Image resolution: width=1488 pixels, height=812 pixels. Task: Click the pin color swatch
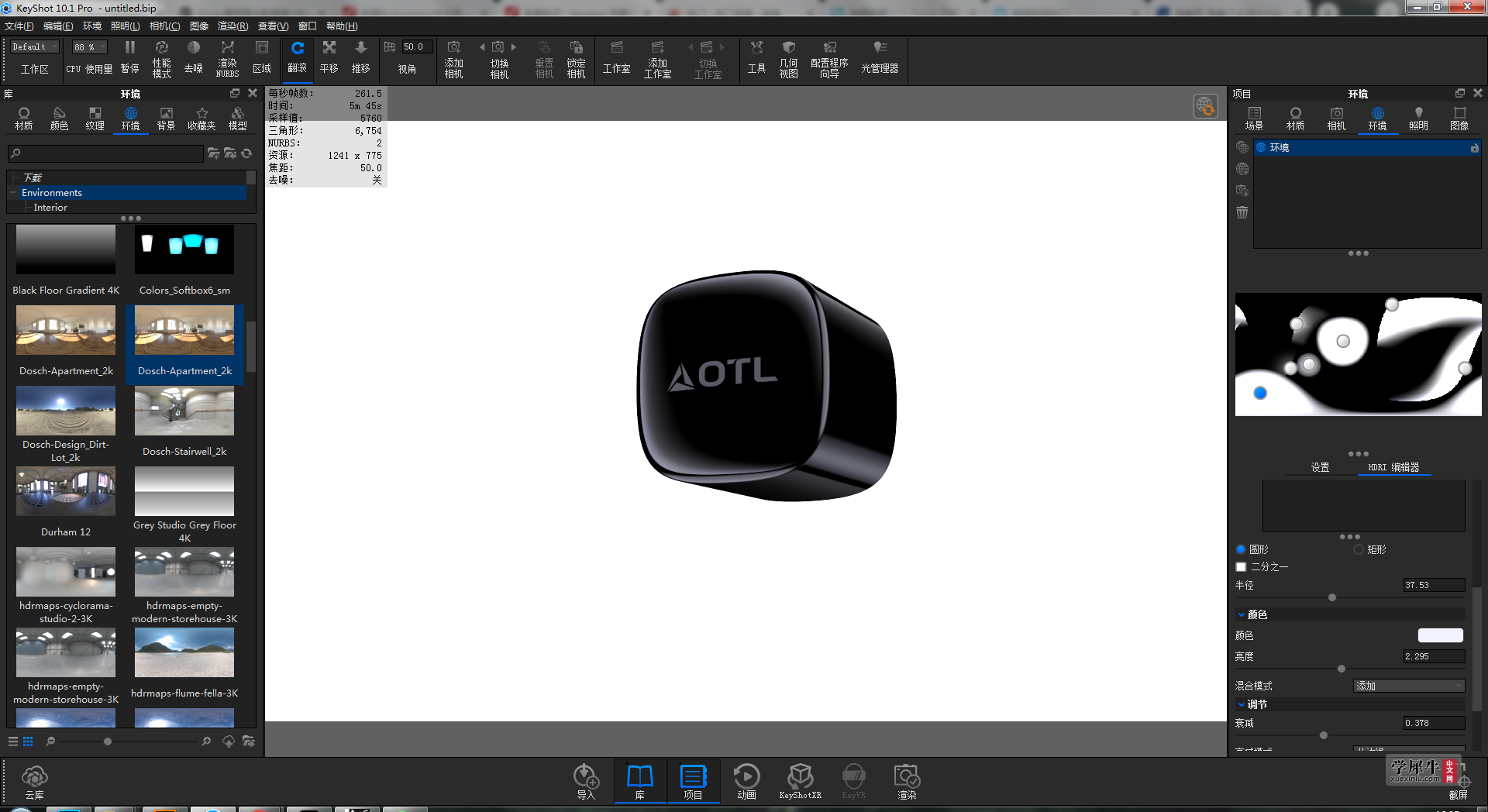[x=1441, y=635]
